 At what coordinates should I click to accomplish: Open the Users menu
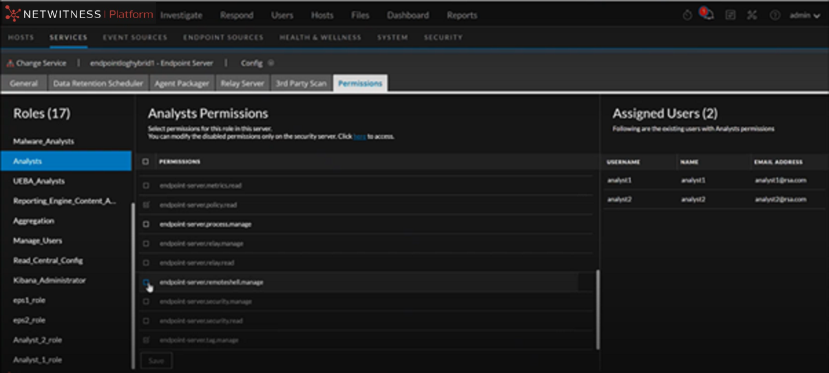coord(282,15)
